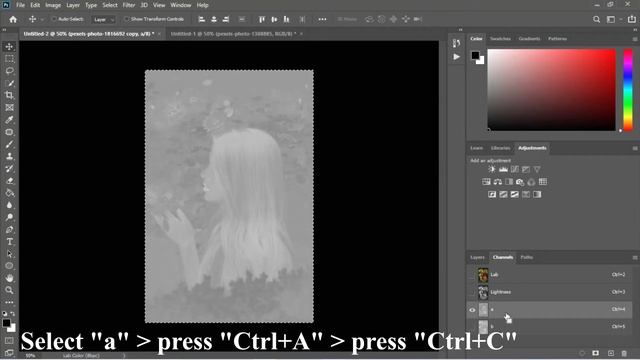Select the Horizontal Type tool
Viewport: 640px width, 360px height.
(x=9, y=242)
